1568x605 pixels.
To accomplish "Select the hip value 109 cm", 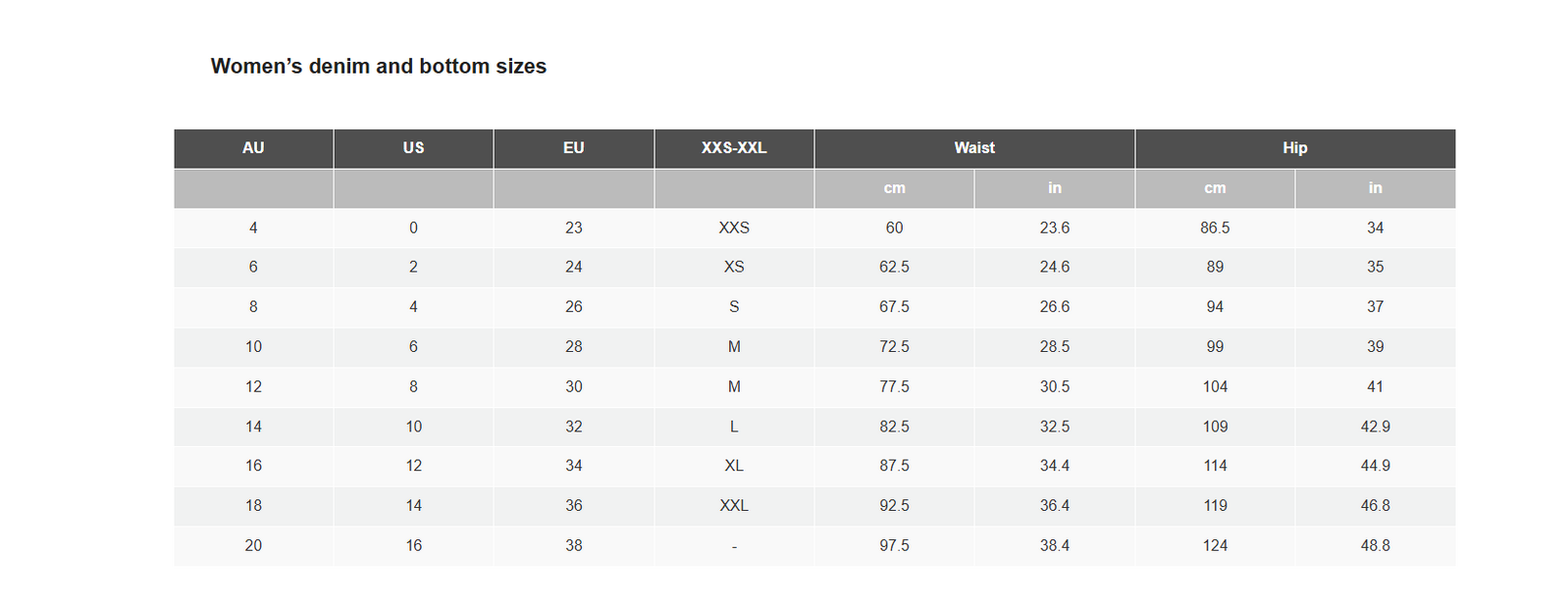I will click(x=1215, y=427).
